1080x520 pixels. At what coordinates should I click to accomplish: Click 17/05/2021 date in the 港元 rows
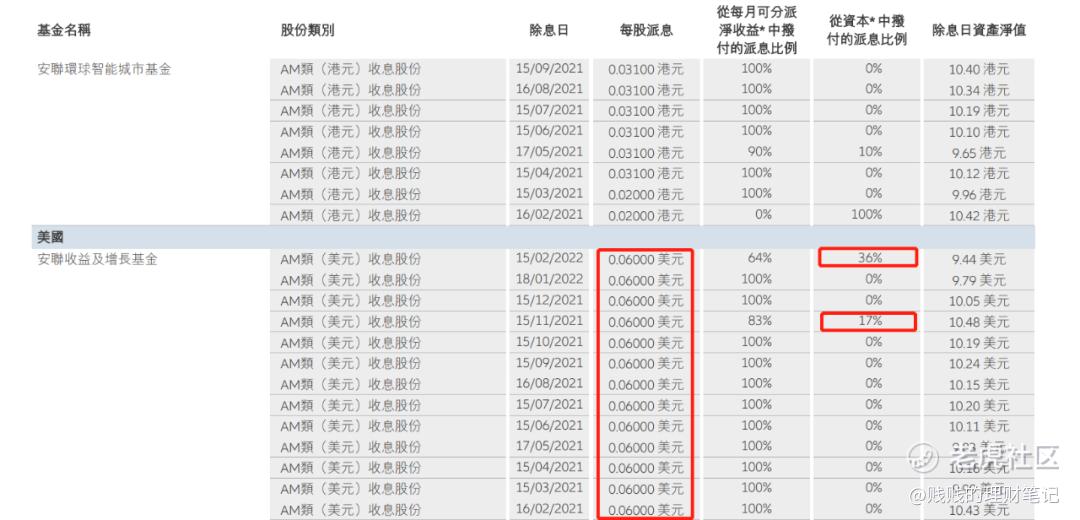click(x=549, y=152)
